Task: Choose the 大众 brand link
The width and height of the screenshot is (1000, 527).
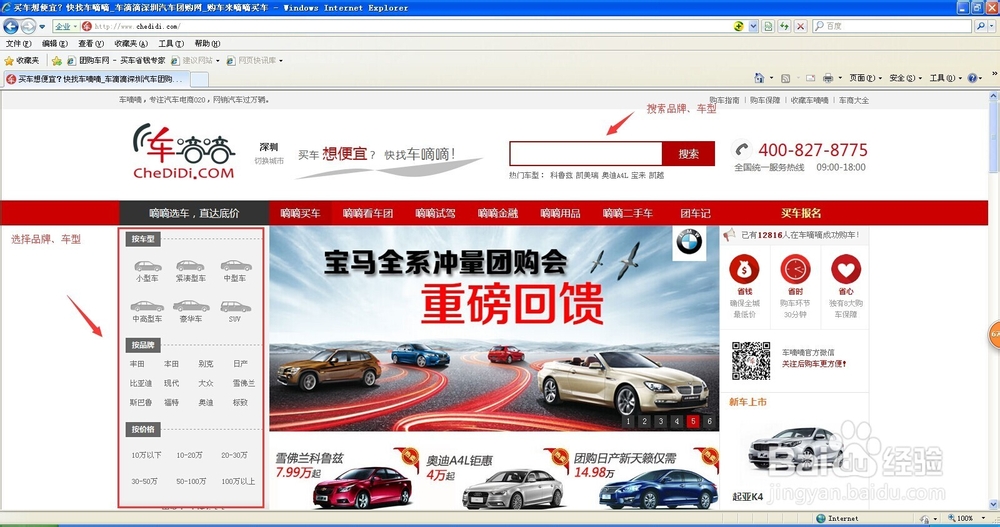Action: [205, 383]
